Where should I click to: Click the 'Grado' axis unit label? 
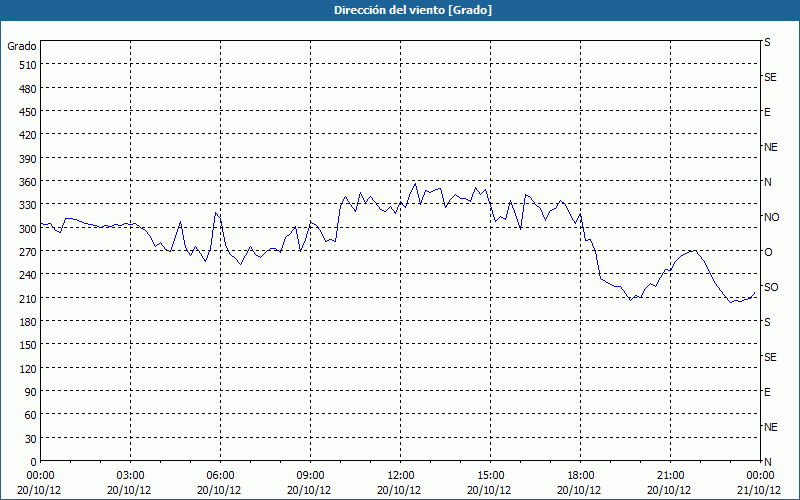[x=22, y=46]
